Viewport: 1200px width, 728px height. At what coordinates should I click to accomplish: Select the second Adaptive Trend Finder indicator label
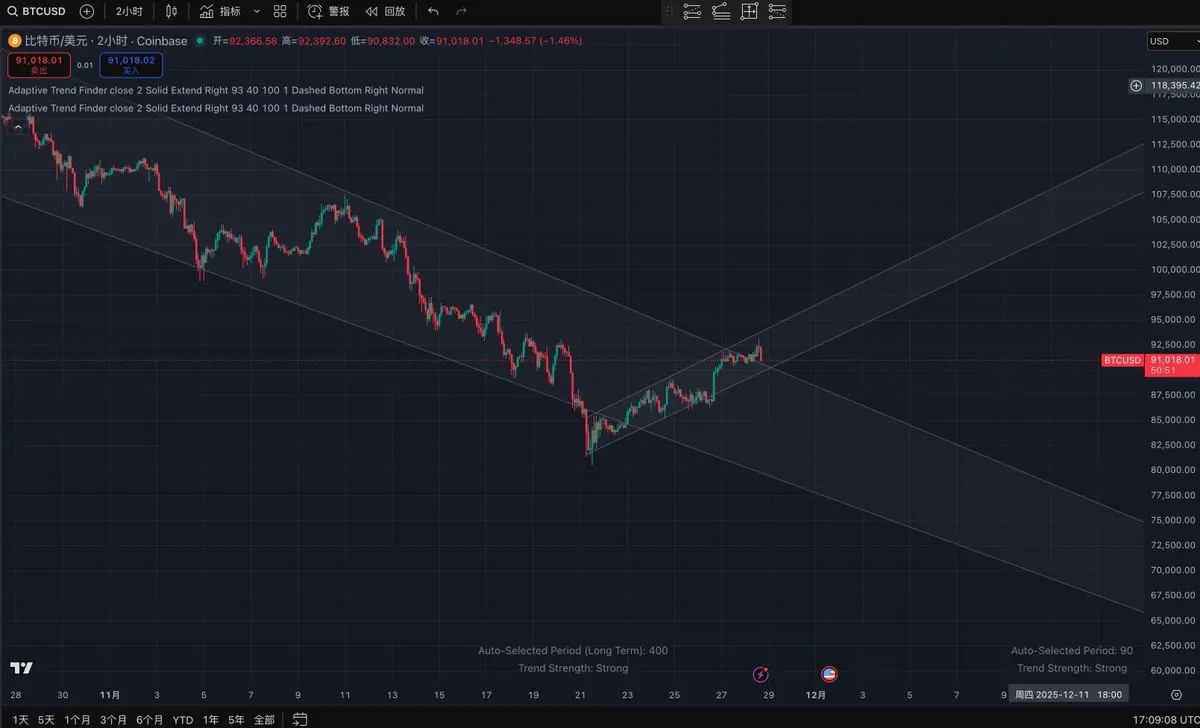[x=215, y=108]
